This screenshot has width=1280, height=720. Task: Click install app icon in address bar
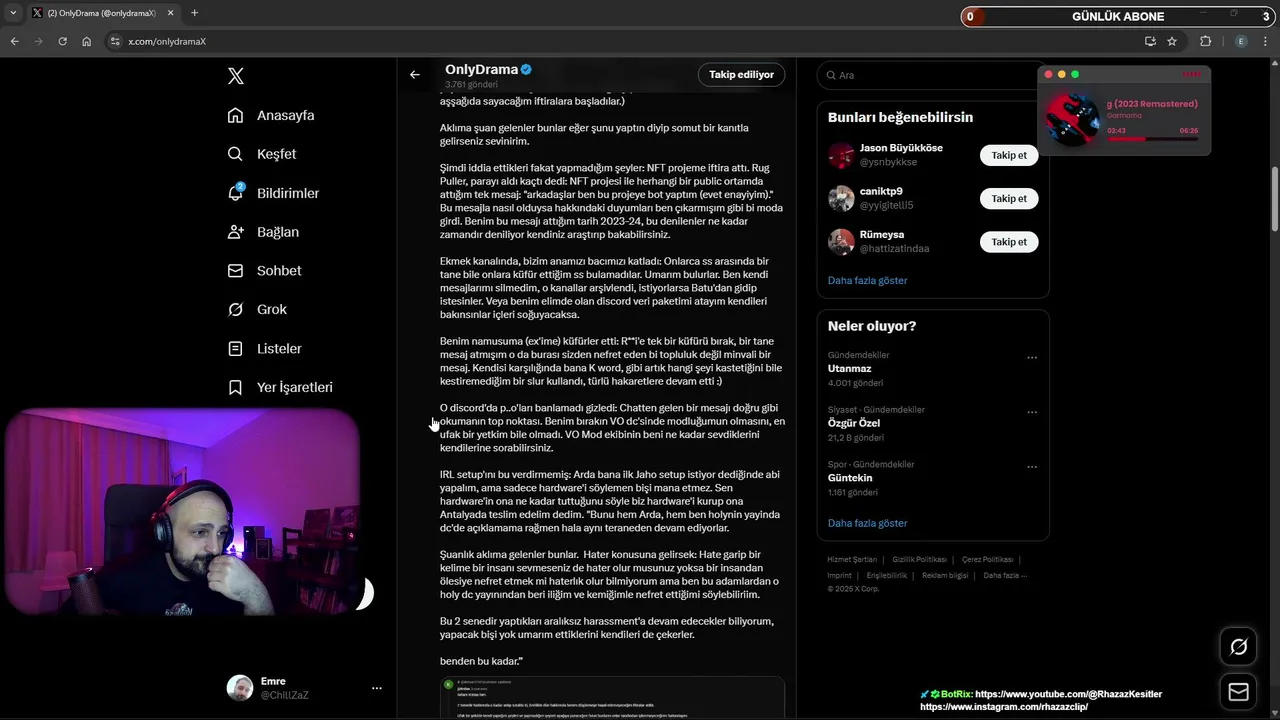(x=1150, y=41)
